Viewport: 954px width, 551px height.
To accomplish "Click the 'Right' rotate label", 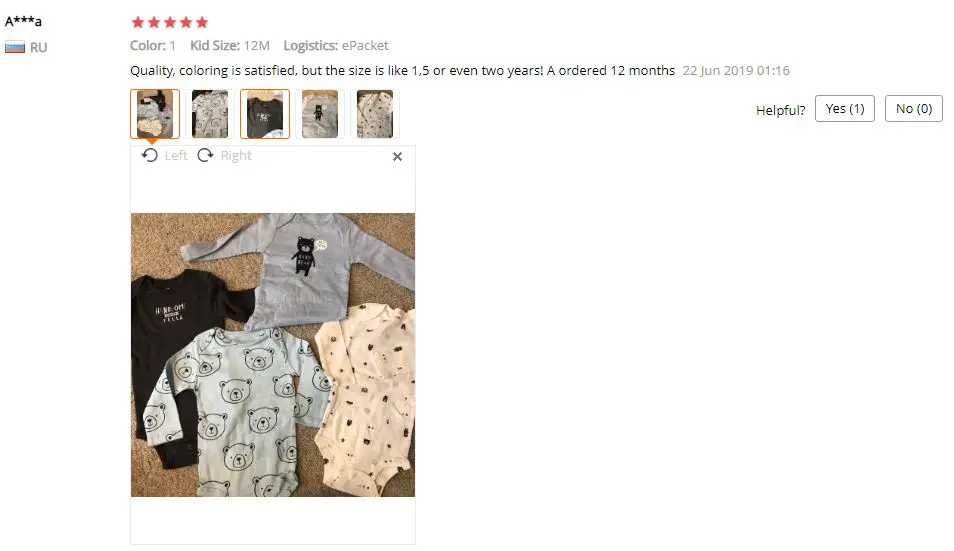I will pos(236,156).
